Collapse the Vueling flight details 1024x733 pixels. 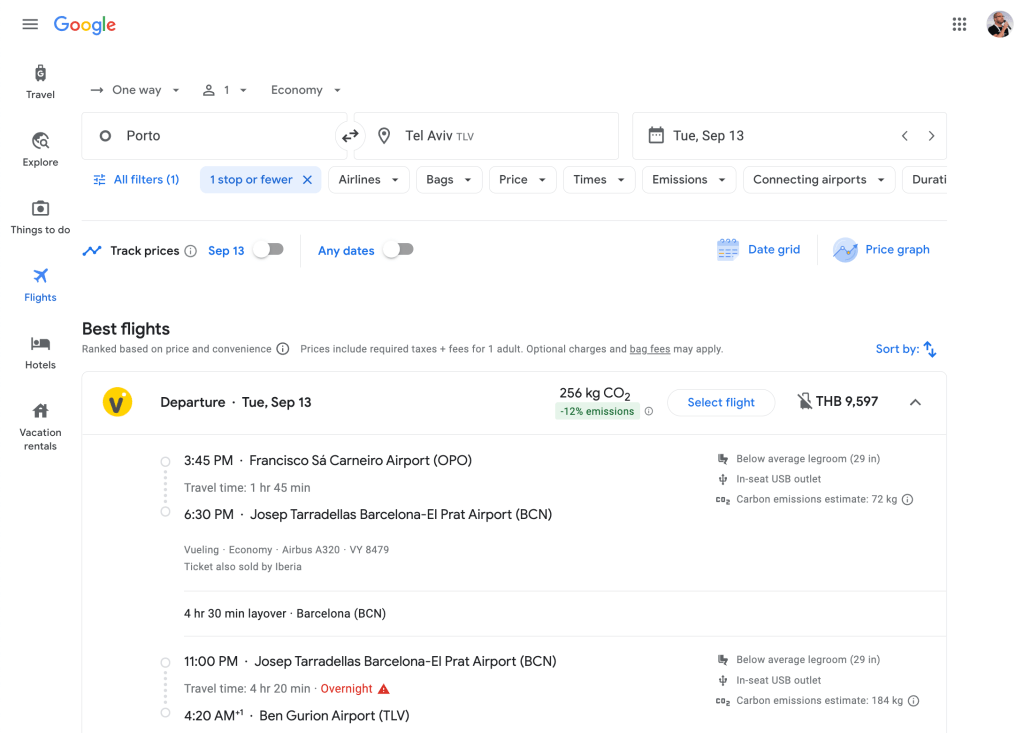915,402
